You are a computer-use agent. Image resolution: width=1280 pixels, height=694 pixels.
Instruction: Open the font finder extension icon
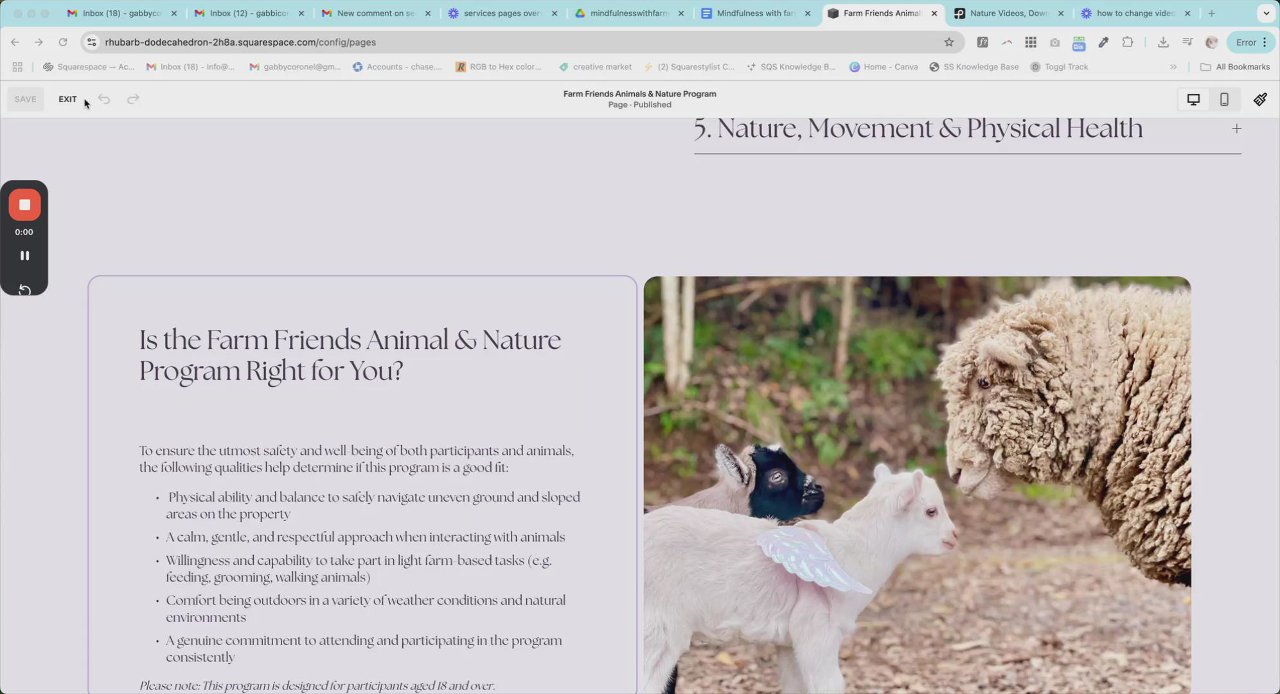pyautogui.click(x=982, y=42)
